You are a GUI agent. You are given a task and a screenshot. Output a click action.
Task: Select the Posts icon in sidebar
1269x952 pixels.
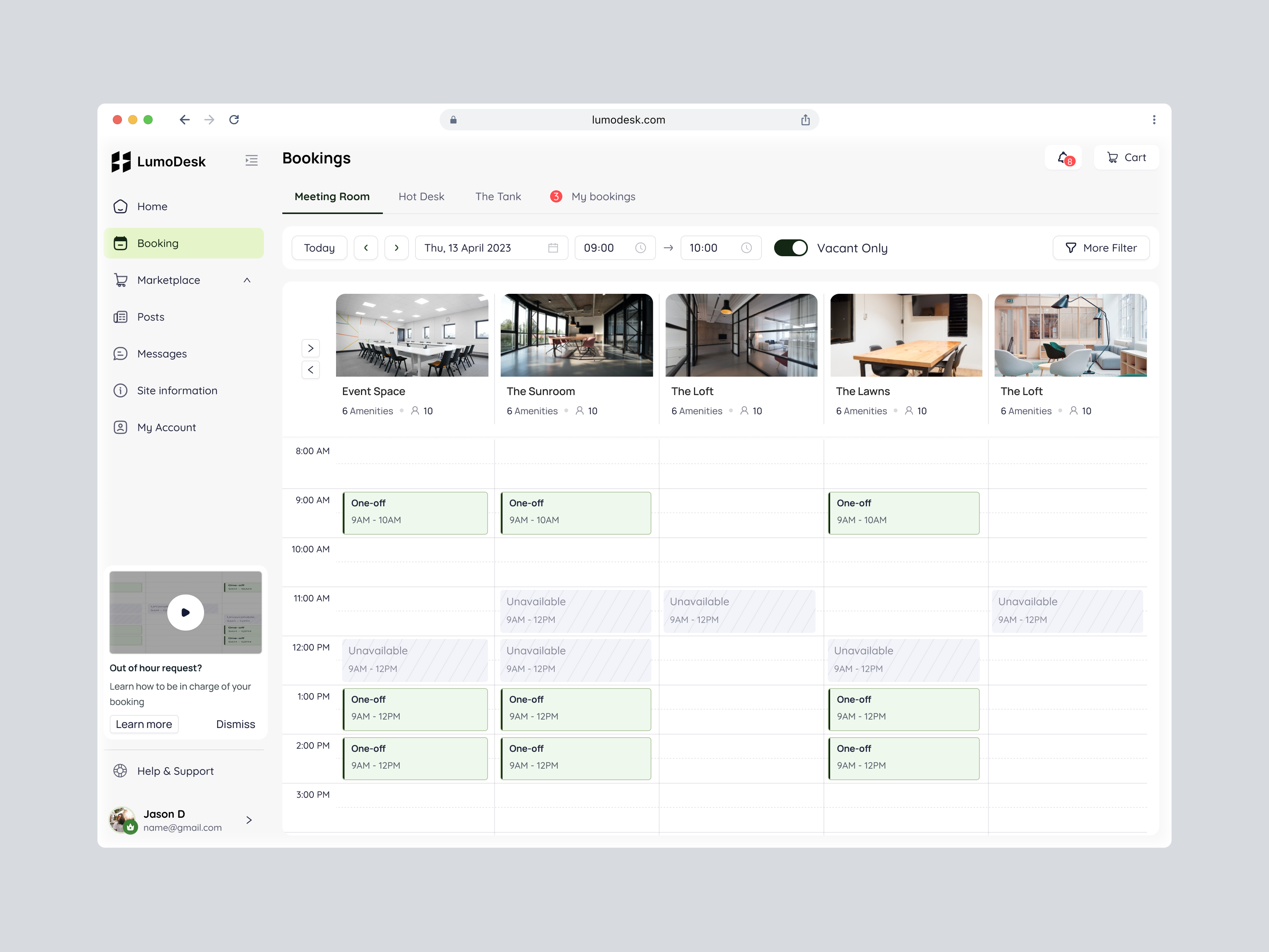point(120,316)
